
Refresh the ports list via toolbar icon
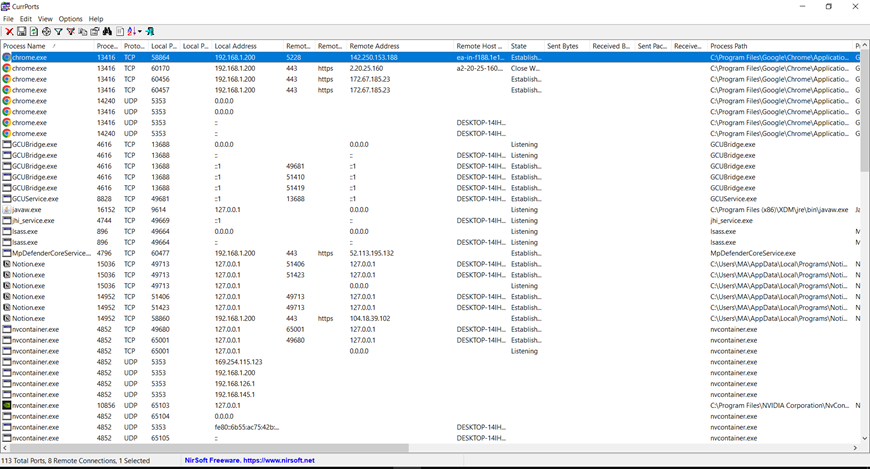[33, 32]
